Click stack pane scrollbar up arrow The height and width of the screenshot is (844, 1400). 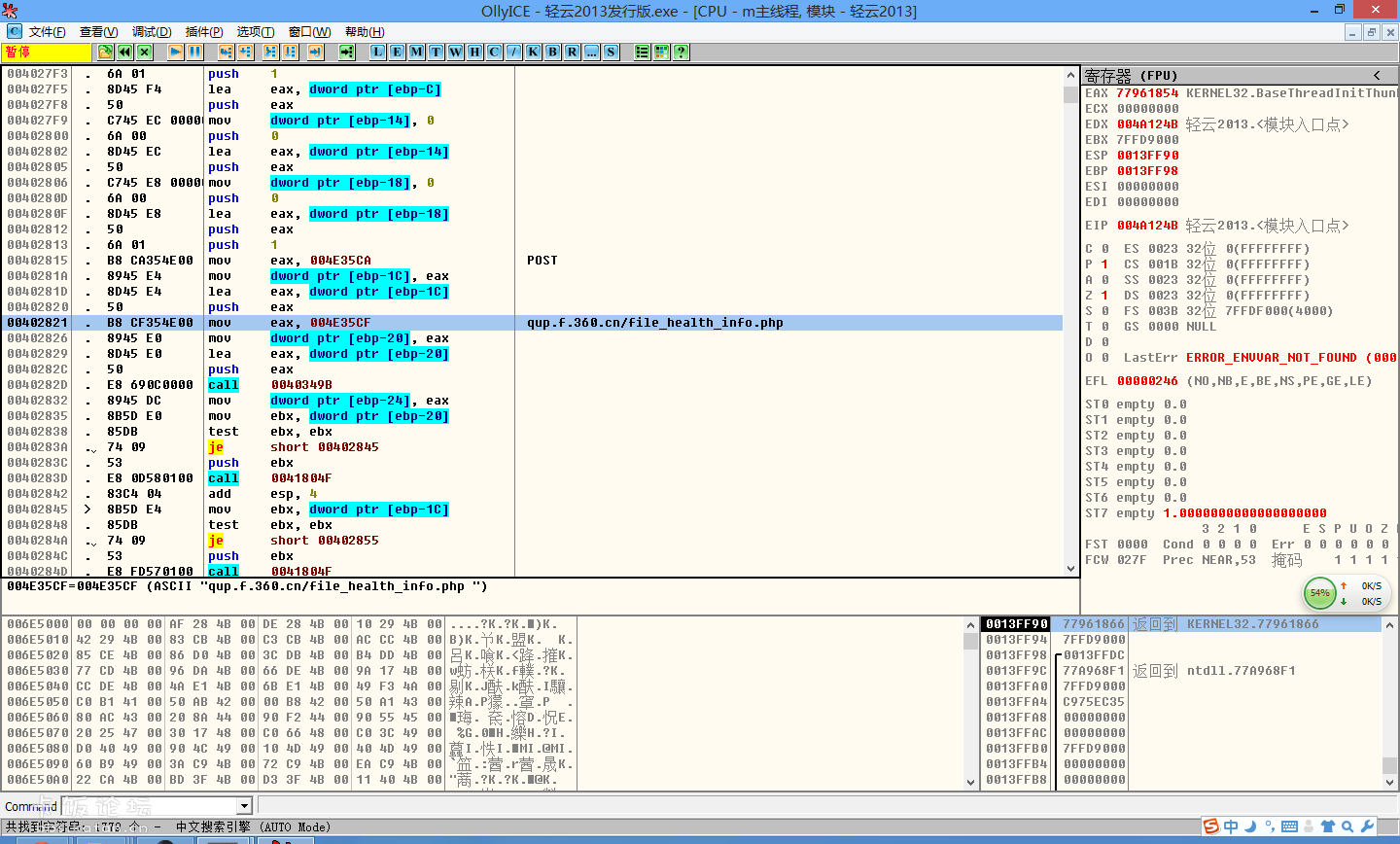point(1389,624)
